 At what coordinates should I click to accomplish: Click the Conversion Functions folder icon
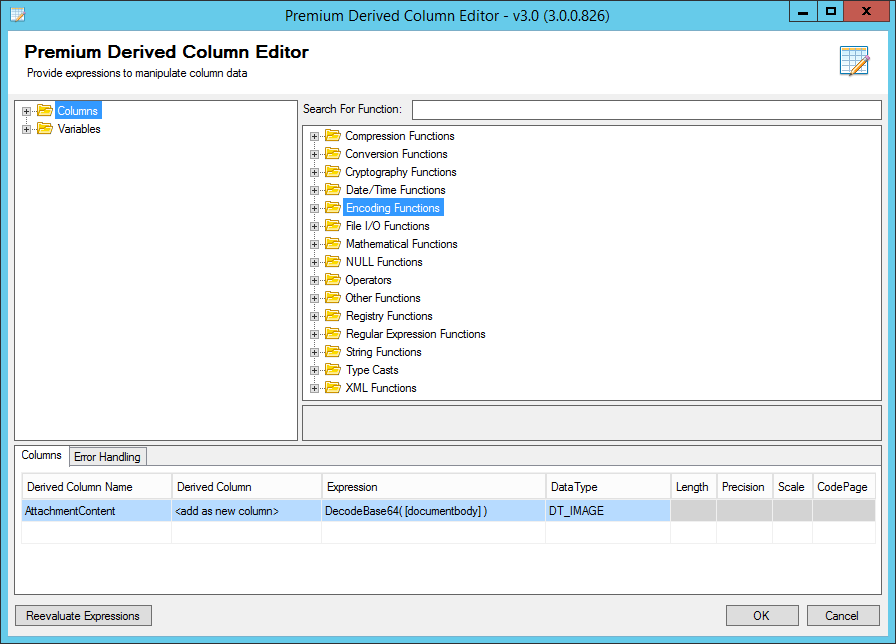pos(333,154)
